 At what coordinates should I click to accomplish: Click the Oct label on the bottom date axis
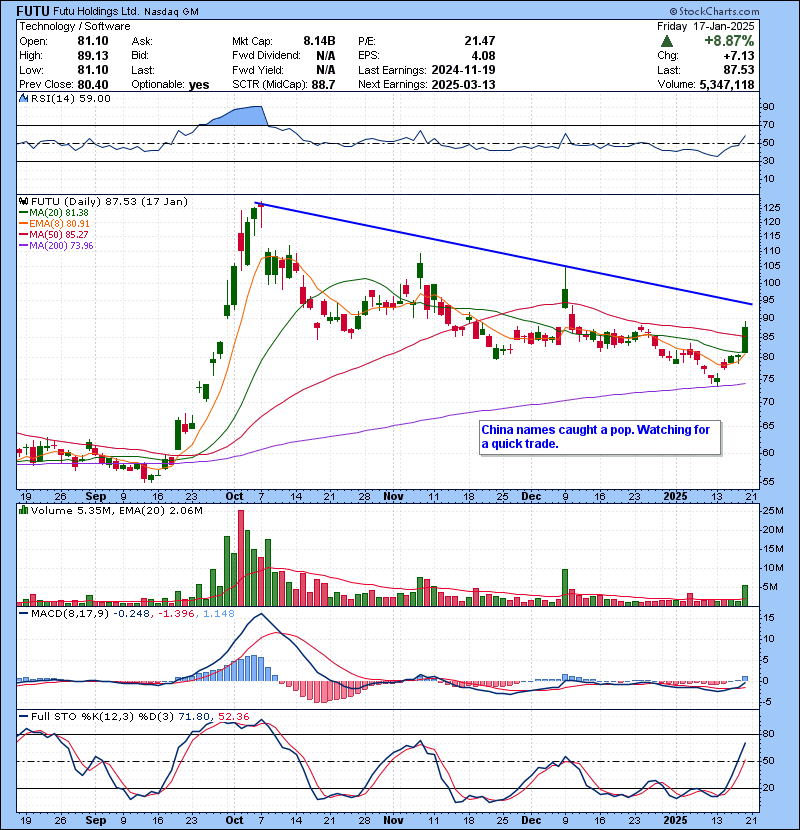(x=235, y=820)
